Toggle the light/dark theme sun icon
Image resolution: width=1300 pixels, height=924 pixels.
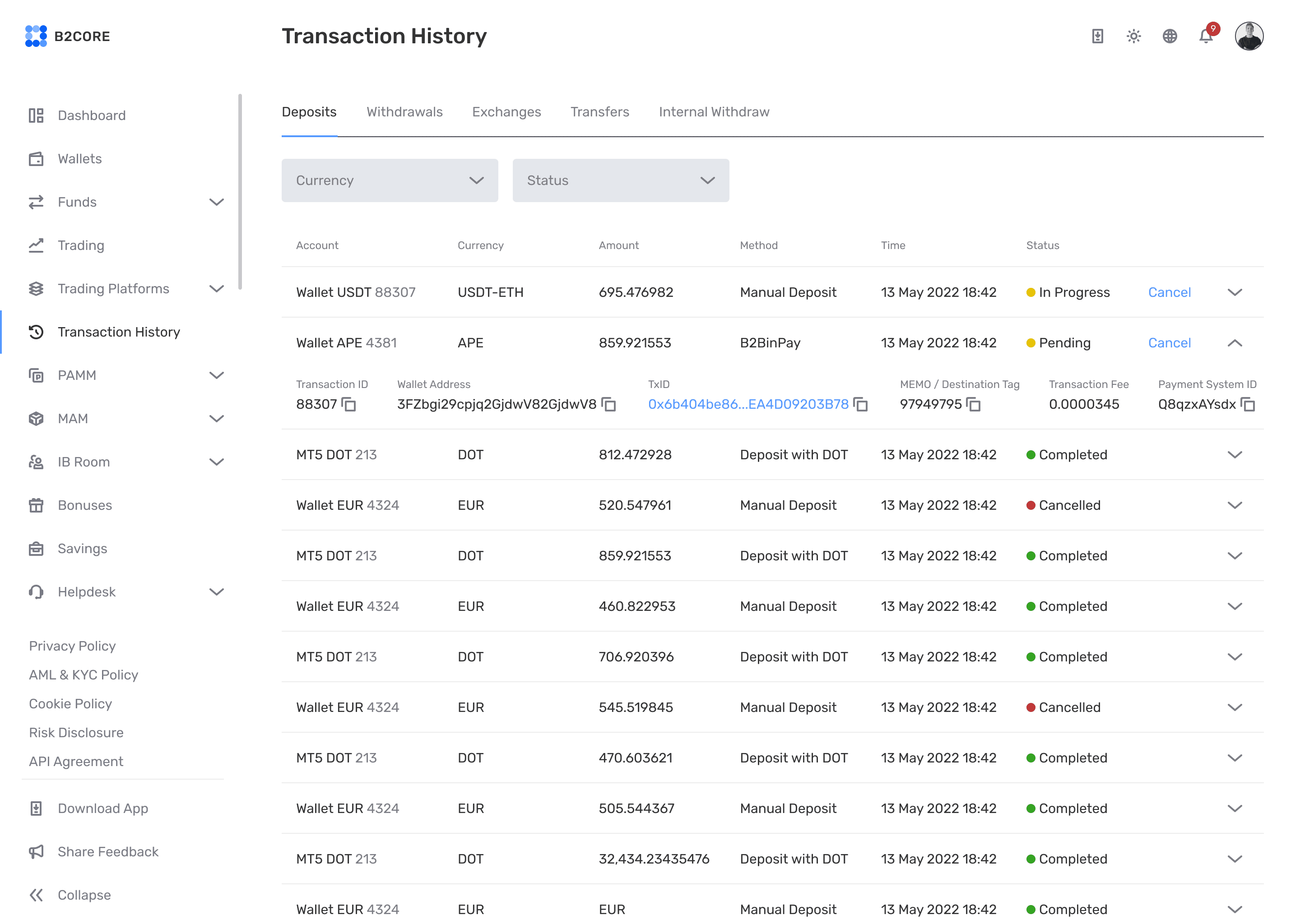[1134, 37]
